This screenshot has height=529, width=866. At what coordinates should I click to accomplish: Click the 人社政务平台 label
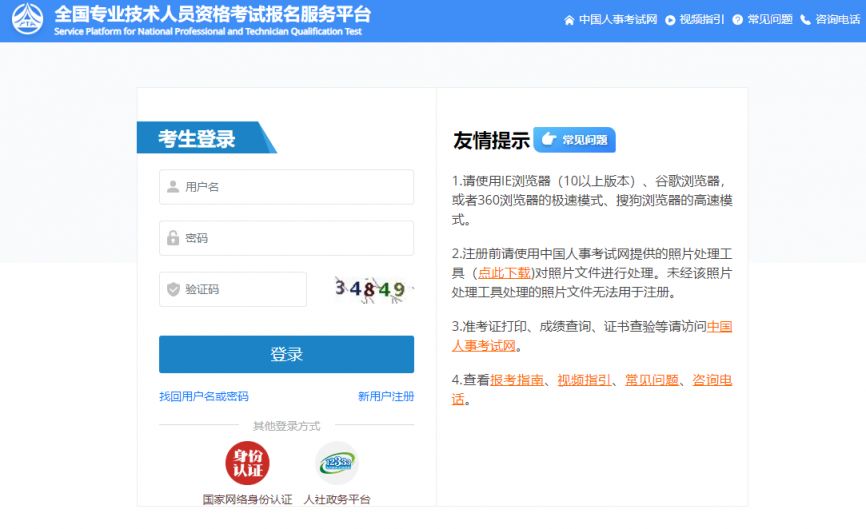point(337,499)
